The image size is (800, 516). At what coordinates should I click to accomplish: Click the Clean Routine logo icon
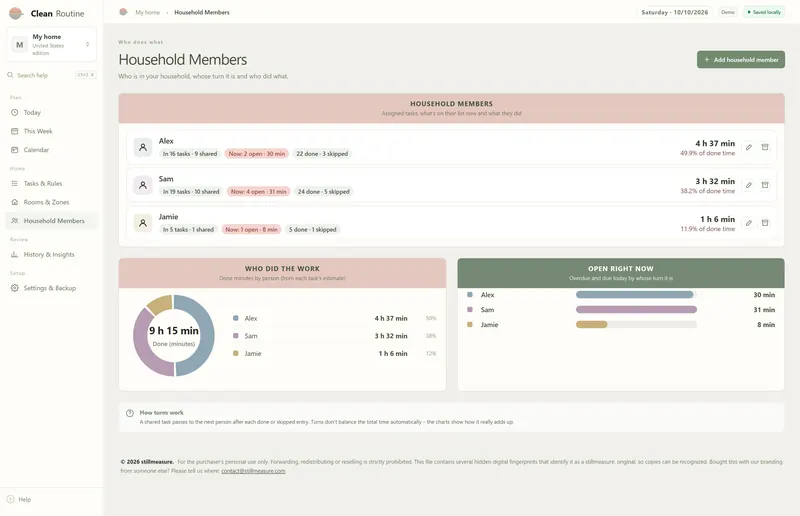point(16,13)
